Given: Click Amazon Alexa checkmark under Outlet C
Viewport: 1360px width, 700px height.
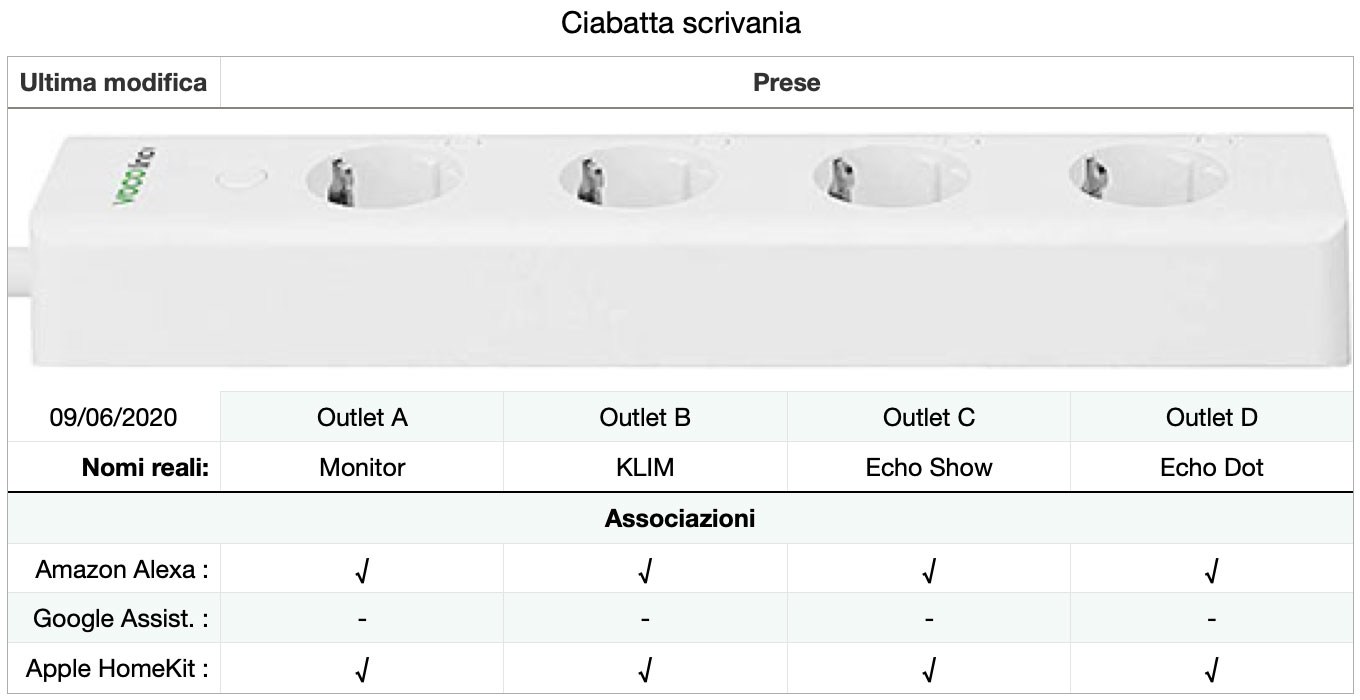Looking at the screenshot, I should (929, 571).
